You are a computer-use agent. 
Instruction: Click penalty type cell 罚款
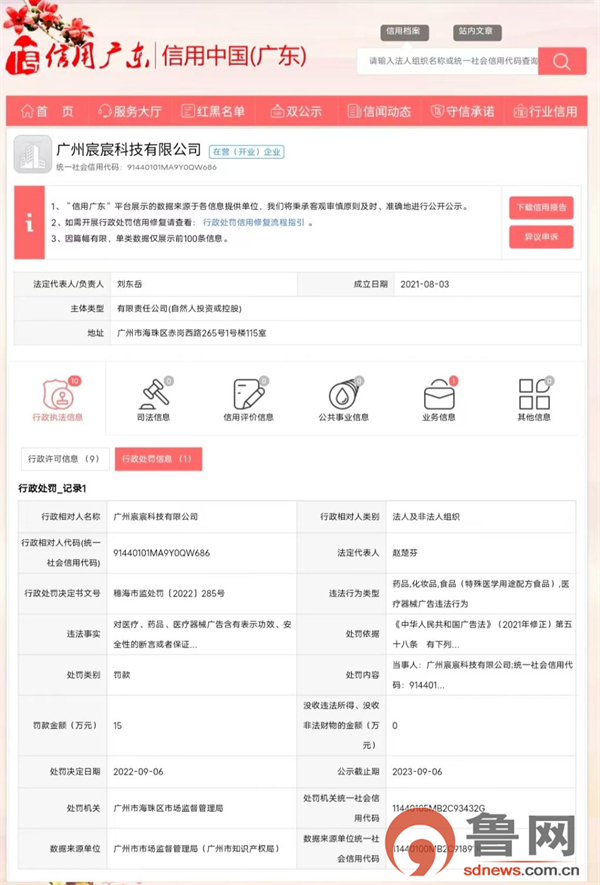(121, 674)
